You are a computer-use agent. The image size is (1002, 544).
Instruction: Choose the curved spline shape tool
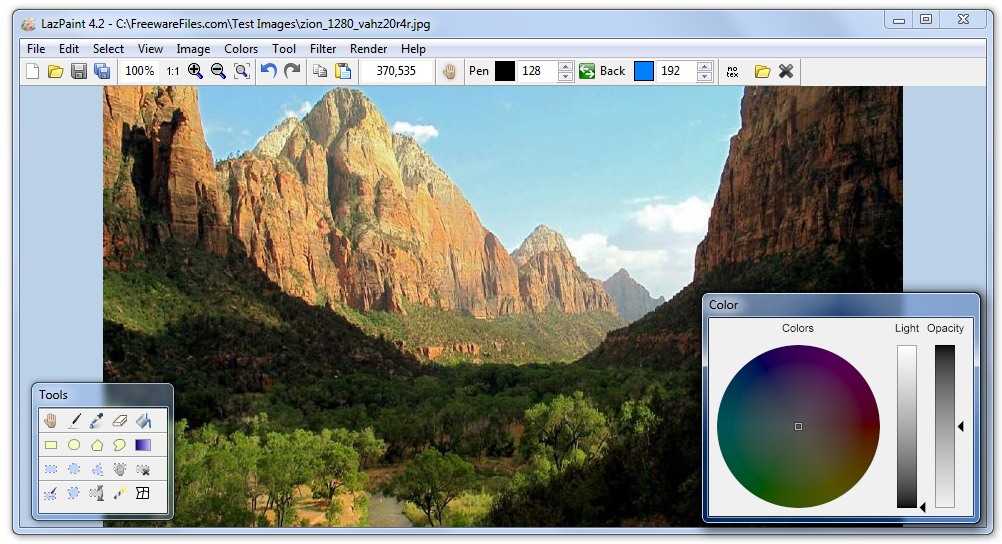(120, 445)
